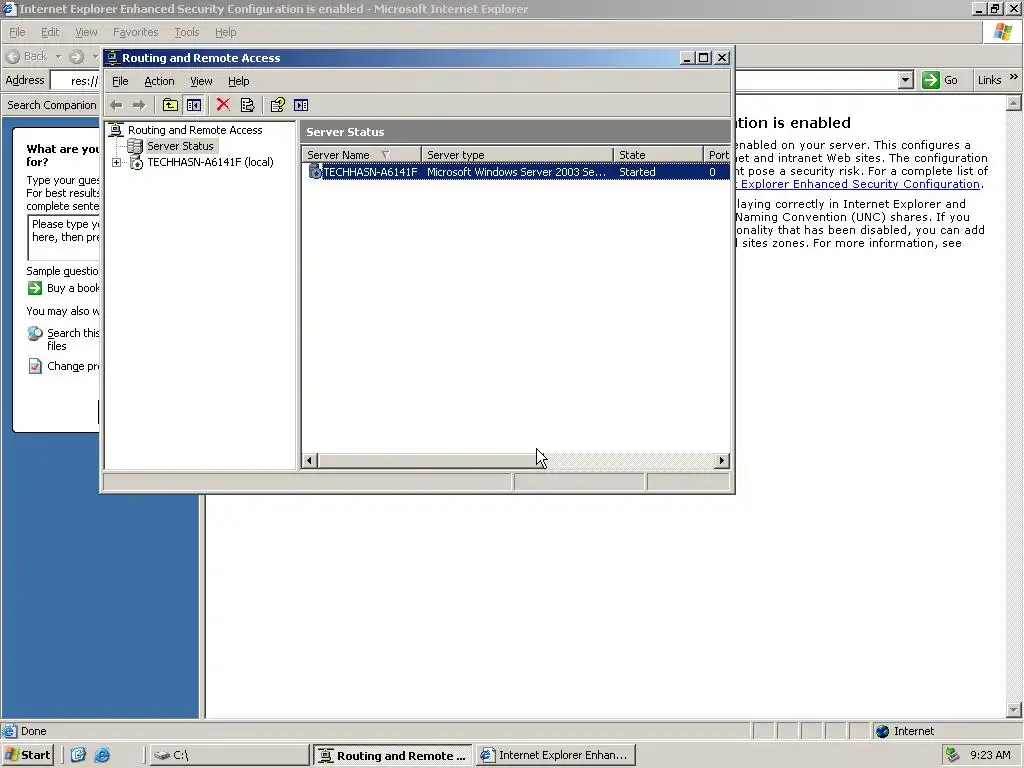Viewport: 1024px width, 768px height.
Task: Click the TECHHASN-A6141F (local) server icon in tree
Action: pyautogui.click(x=136, y=162)
